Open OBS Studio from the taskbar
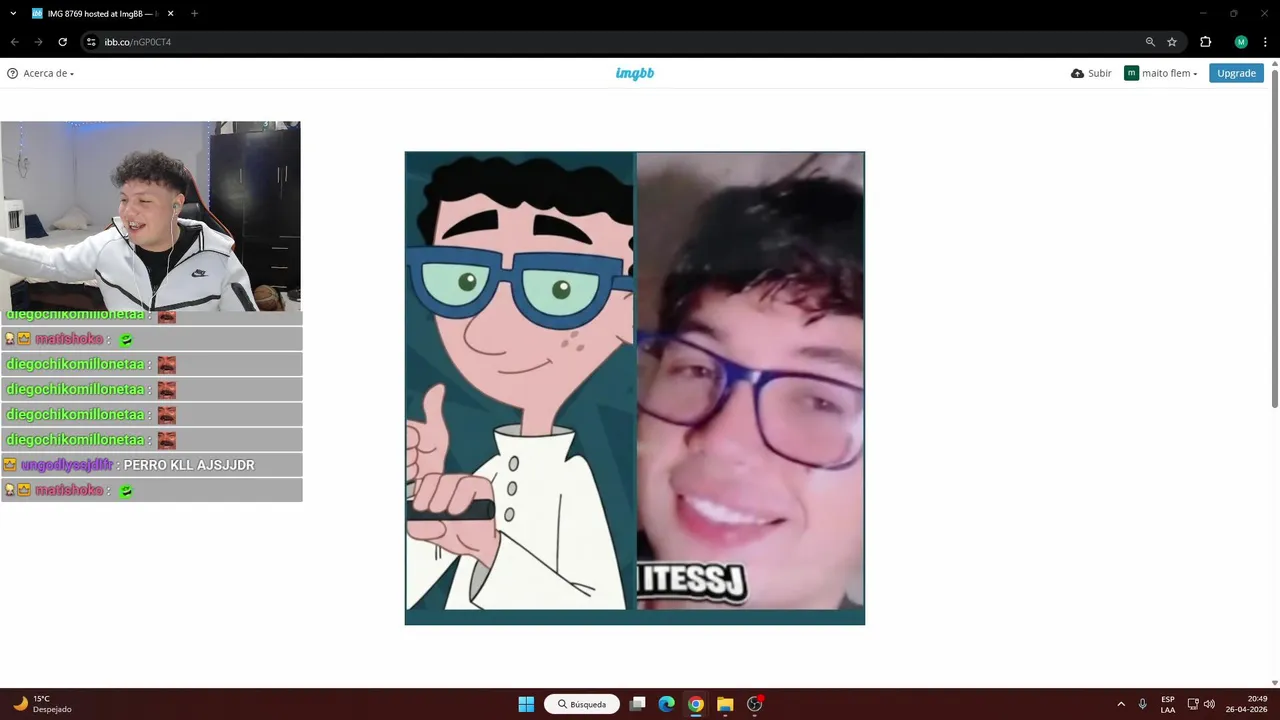This screenshot has height=720, width=1280. 755,704
